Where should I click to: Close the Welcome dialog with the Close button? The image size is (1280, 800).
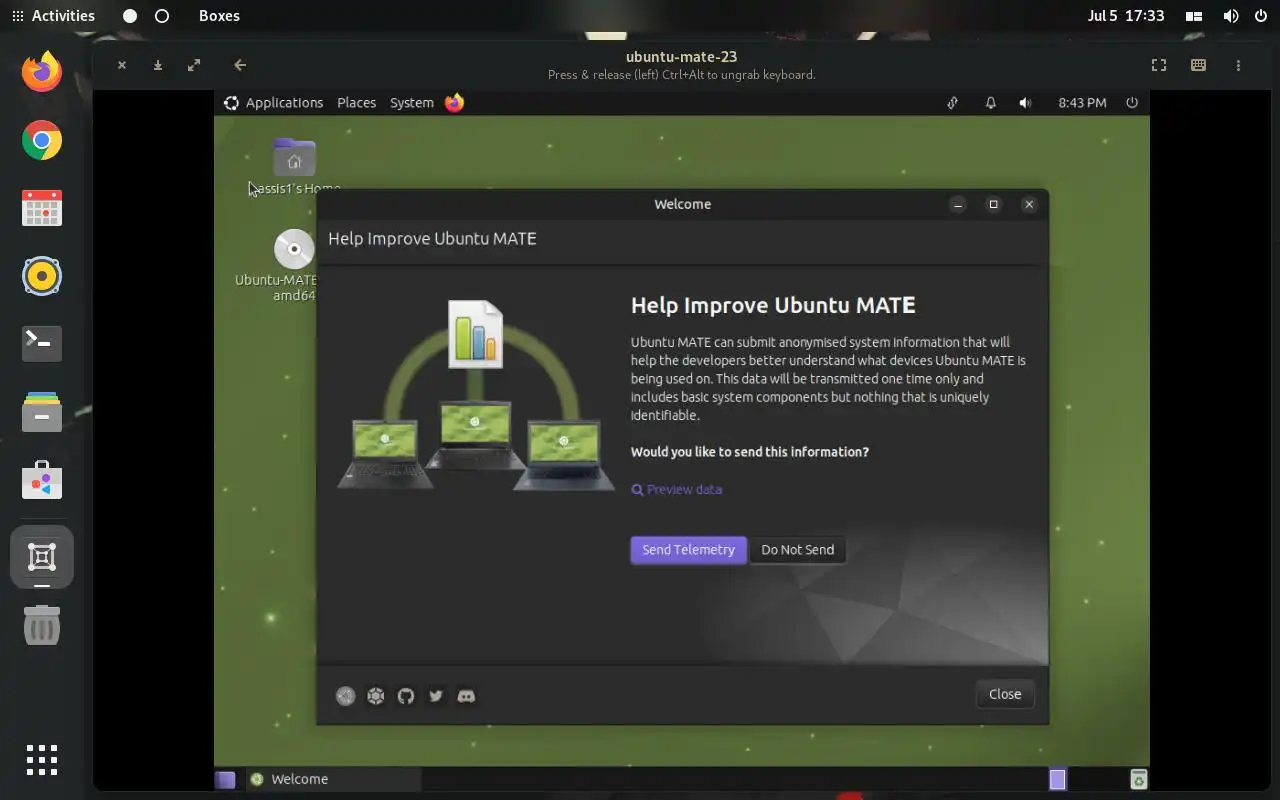coord(1005,694)
